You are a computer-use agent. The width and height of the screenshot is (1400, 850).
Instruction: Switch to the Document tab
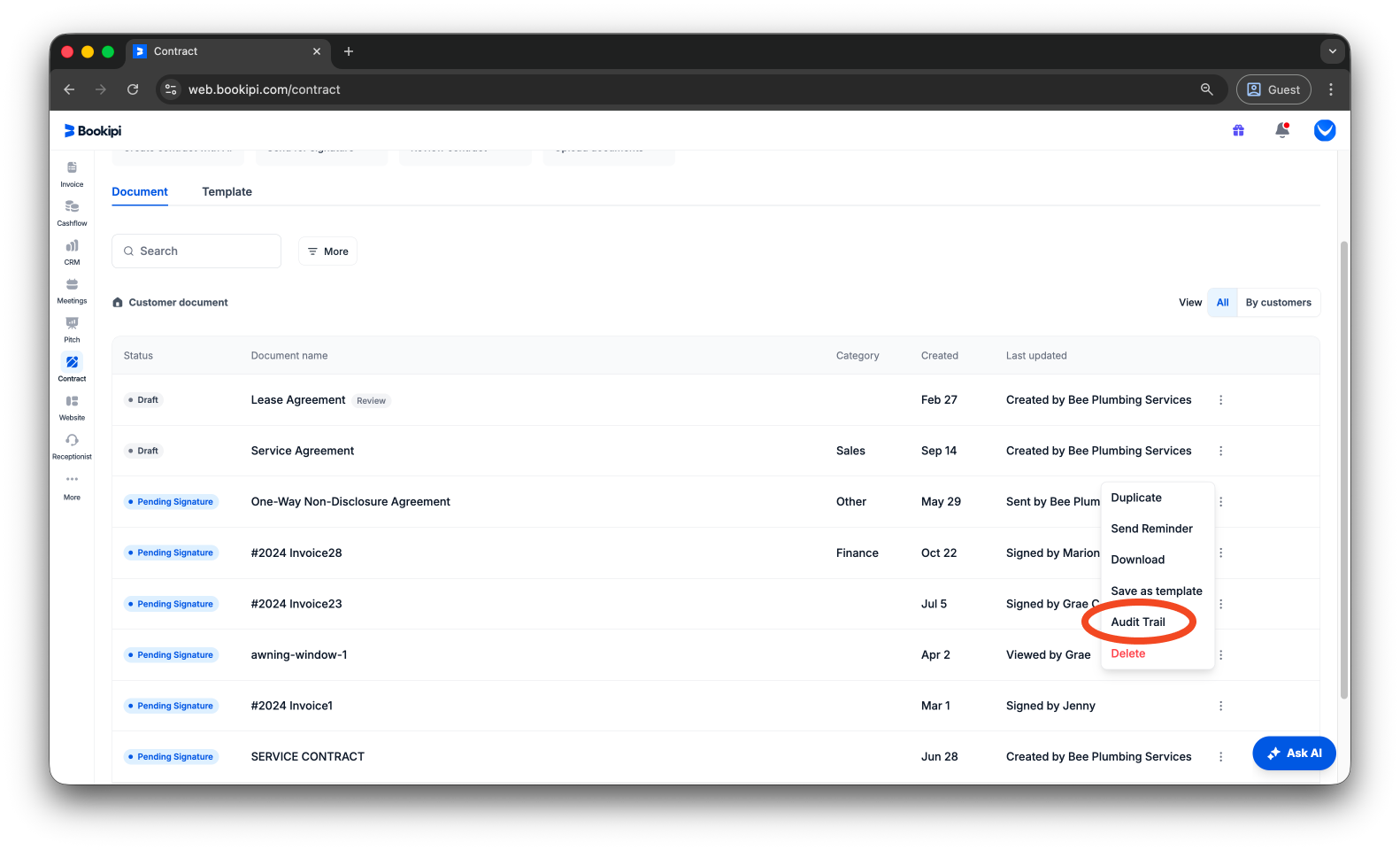point(140,192)
